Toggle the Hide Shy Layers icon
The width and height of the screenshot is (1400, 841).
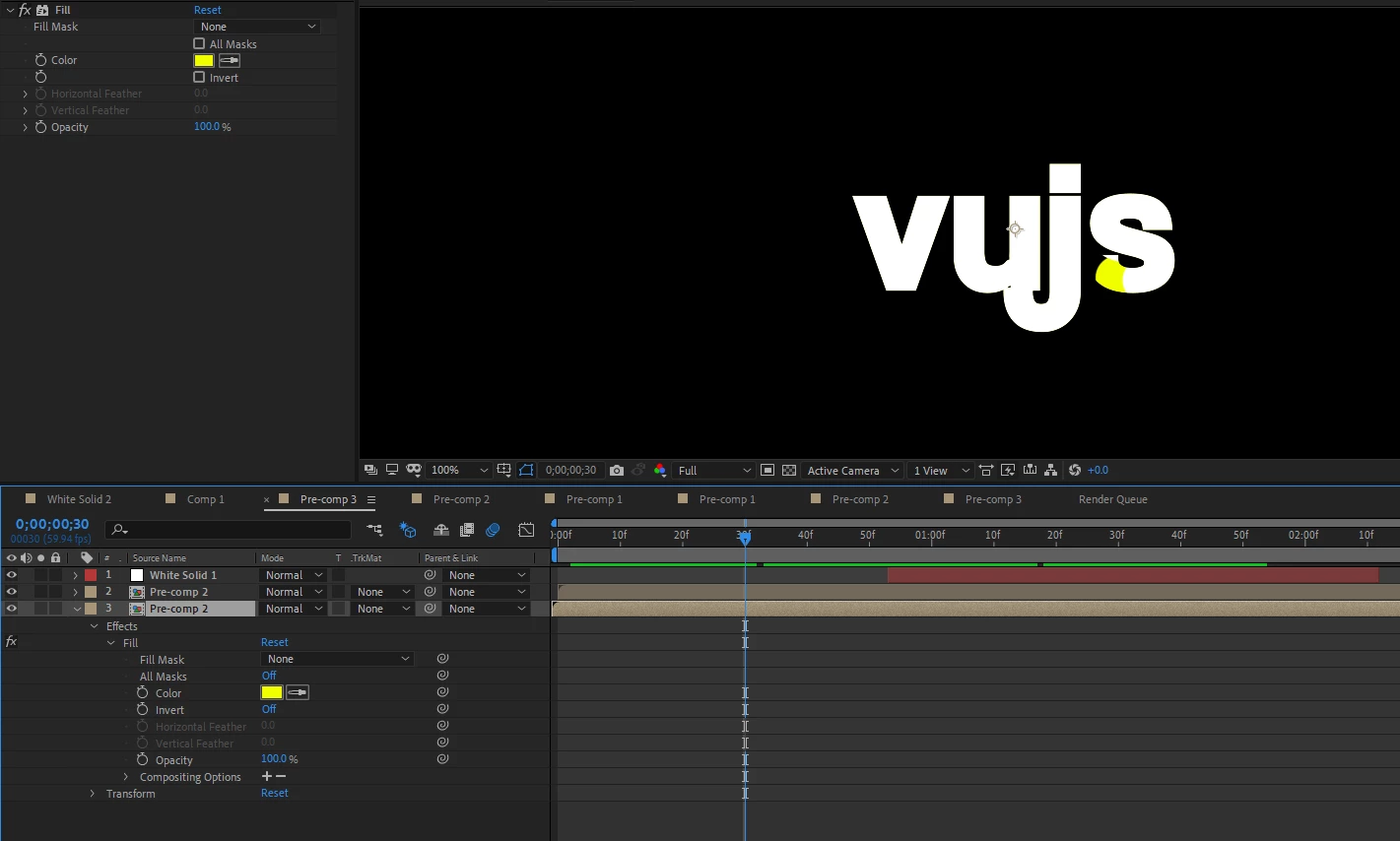point(441,530)
